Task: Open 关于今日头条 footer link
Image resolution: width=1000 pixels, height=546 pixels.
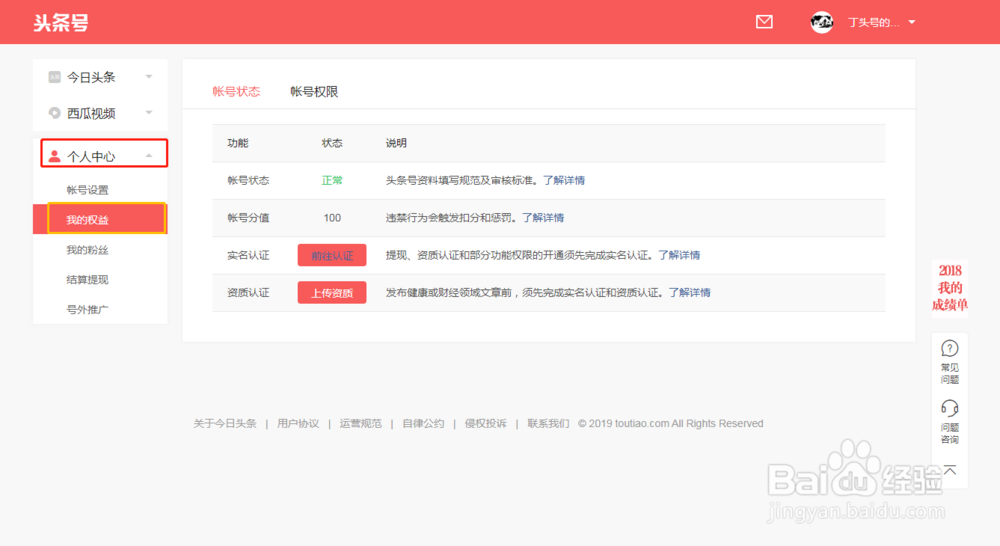Action: coord(224,424)
